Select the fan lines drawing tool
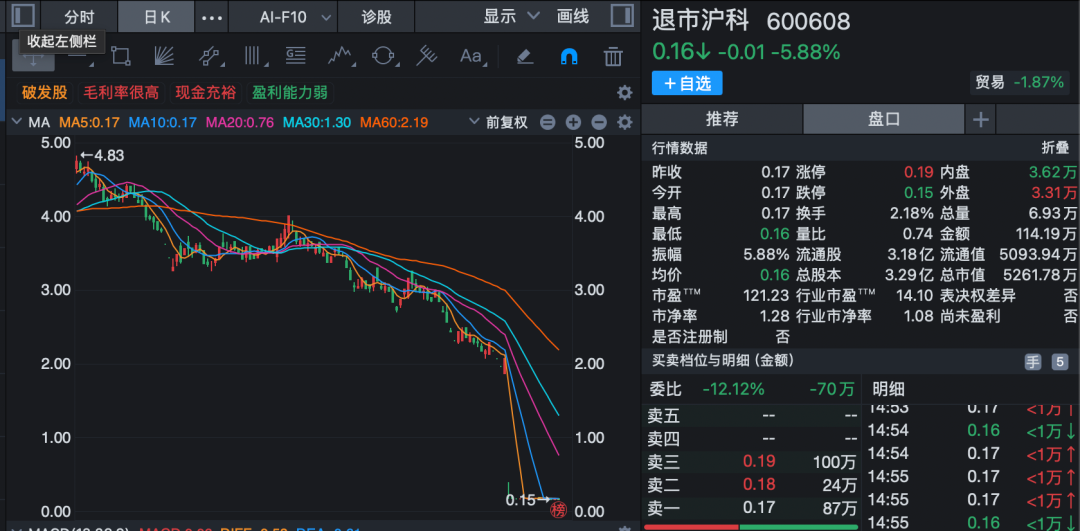Screen dimensions: 1080x531 [x=163, y=56]
